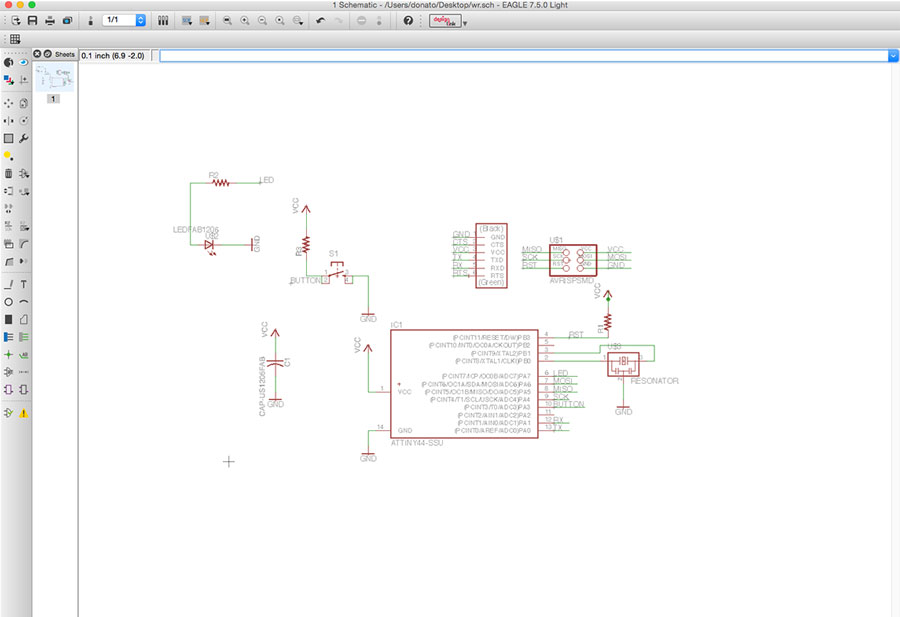Expand the arrow next to DesignLink
The image size is (900, 617).
click(x=465, y=24)
